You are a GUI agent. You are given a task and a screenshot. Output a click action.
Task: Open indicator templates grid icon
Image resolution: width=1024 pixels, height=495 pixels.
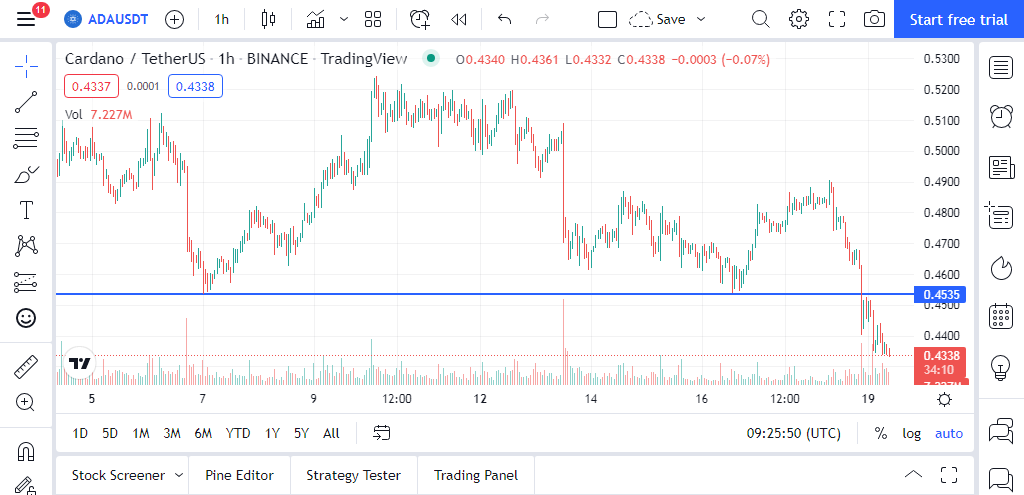(x=373, y=20)
